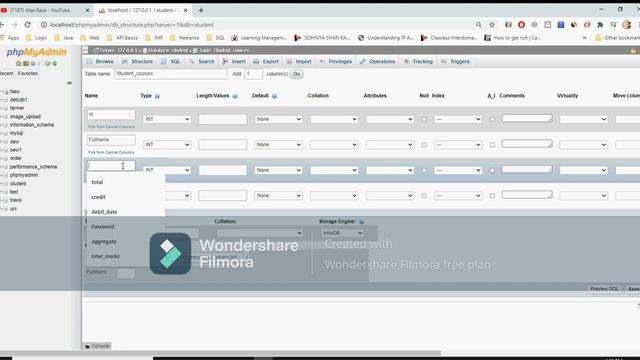Click the Go button beside Add column(s)
Image resolution: width=640 pixels, height=360 pixels.
pyautogui.click(x=296, y=74)
